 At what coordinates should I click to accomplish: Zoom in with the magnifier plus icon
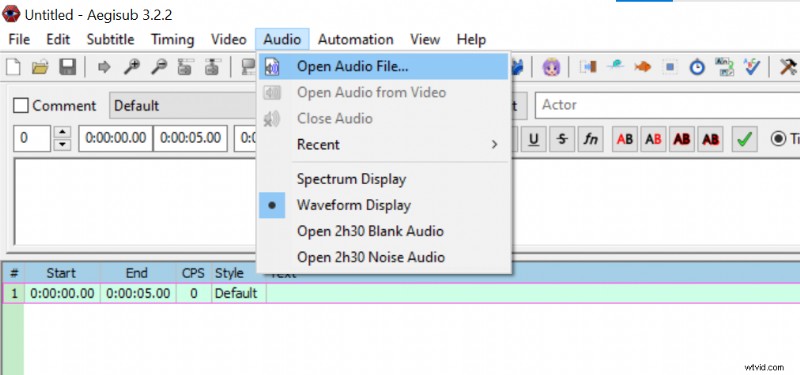pos(132,67)
